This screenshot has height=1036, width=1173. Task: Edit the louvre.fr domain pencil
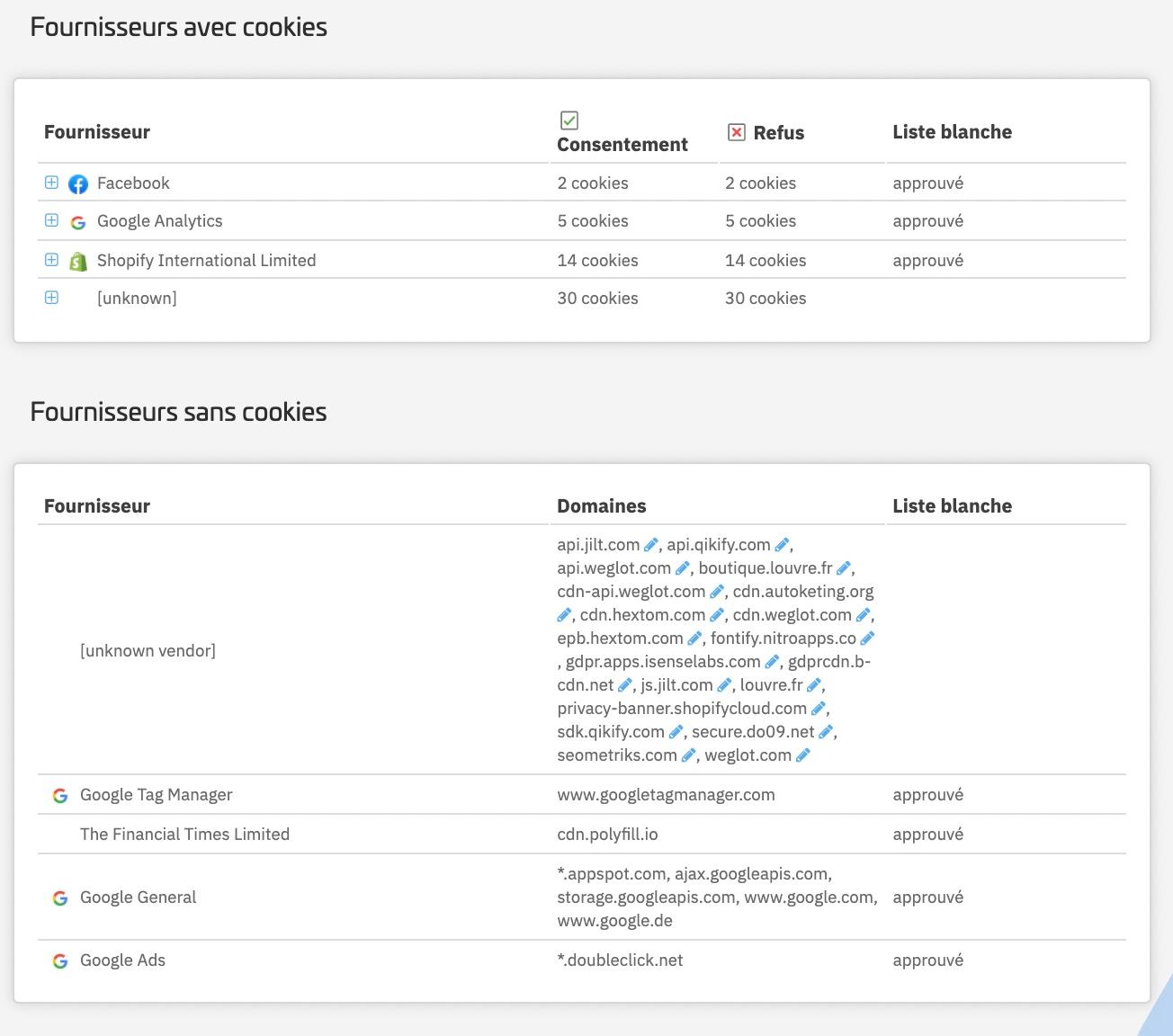click(x=814, y=685)
